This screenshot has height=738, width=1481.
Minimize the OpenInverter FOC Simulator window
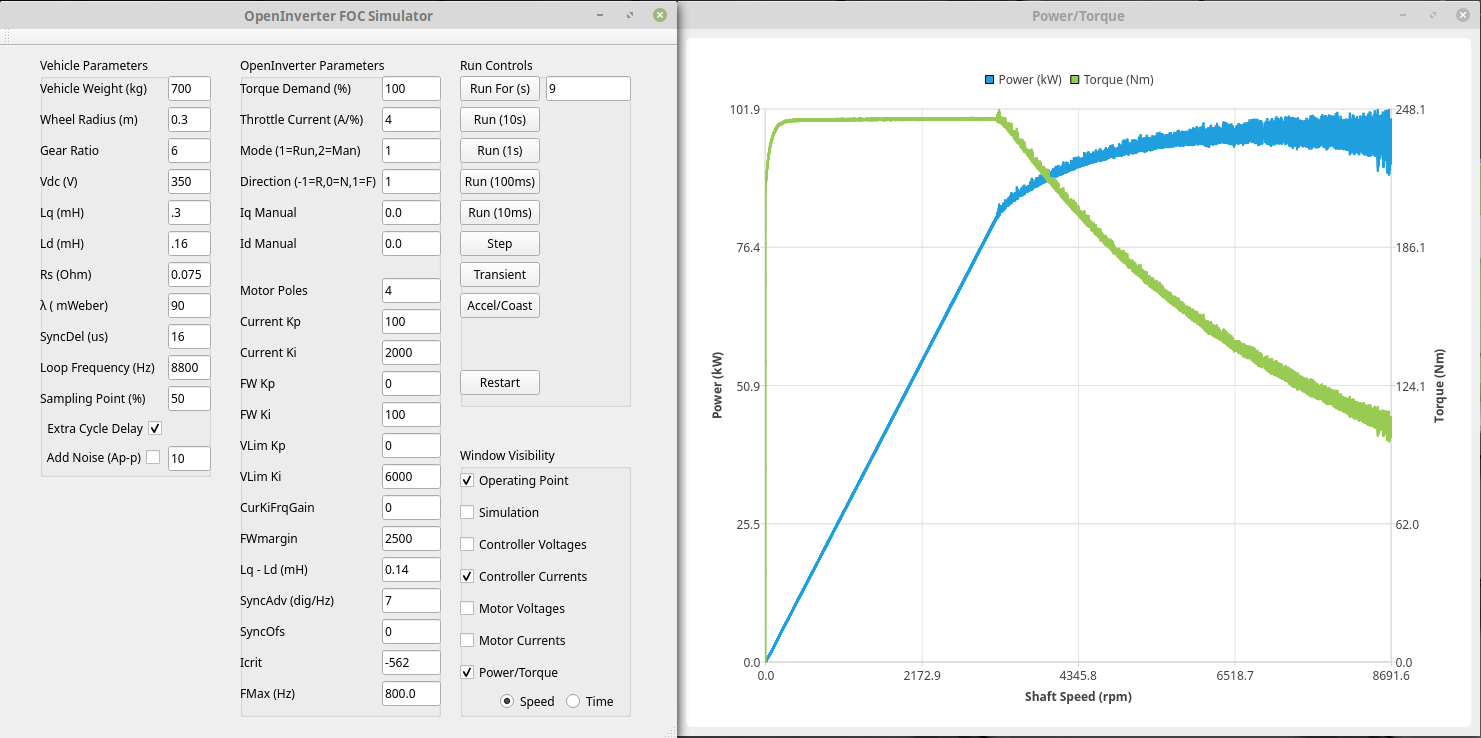[599, 15]
